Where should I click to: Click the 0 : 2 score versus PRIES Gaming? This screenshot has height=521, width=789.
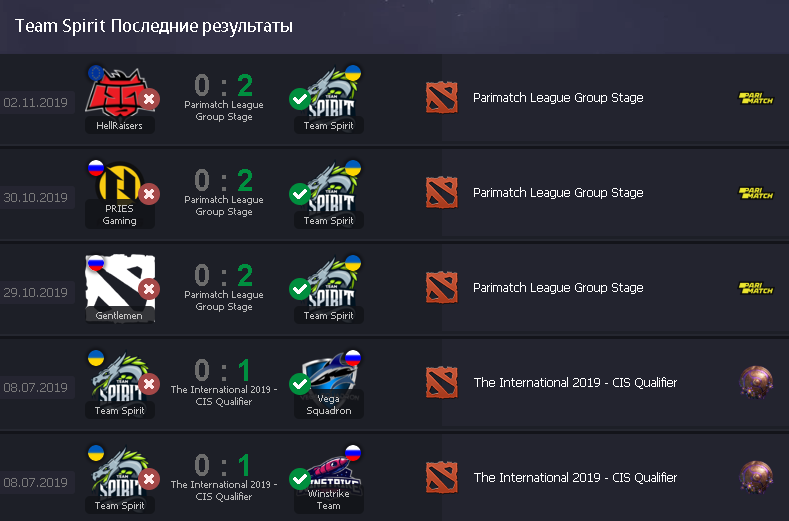[x=224, y=180]
